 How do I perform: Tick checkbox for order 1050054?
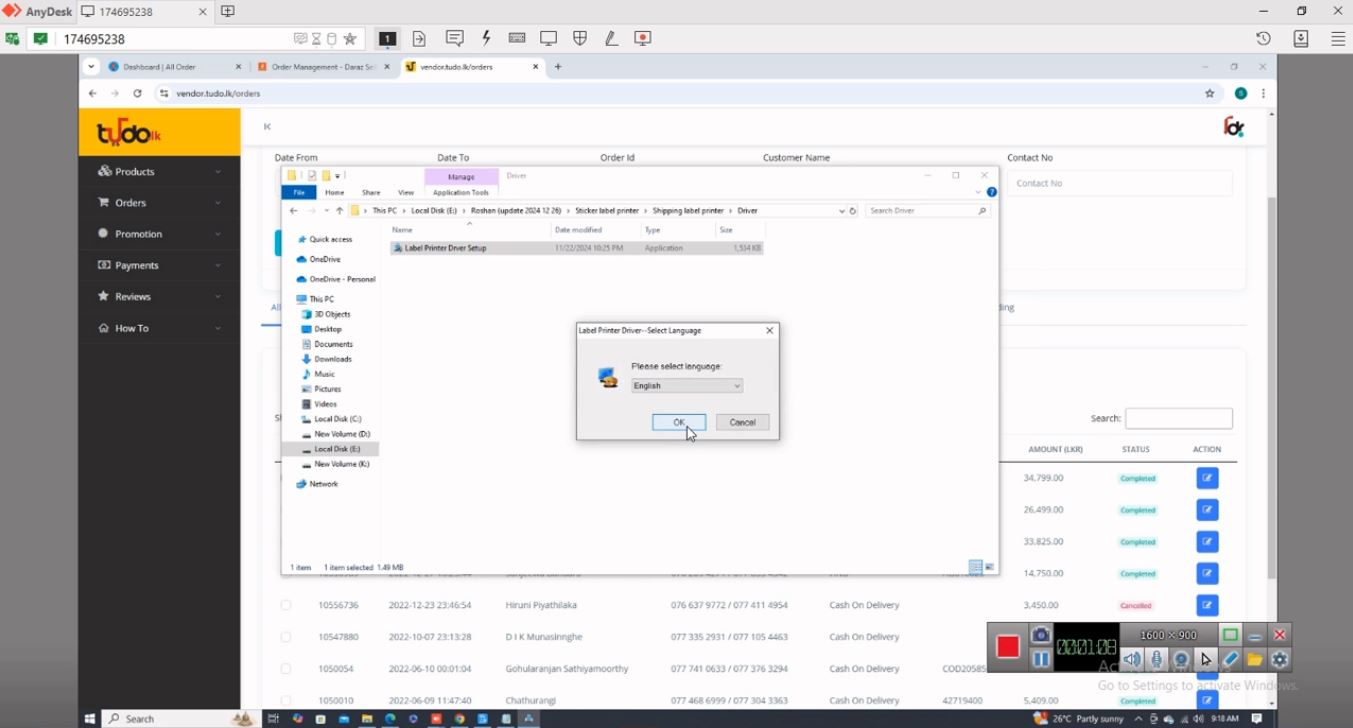[x=286, y=669]
